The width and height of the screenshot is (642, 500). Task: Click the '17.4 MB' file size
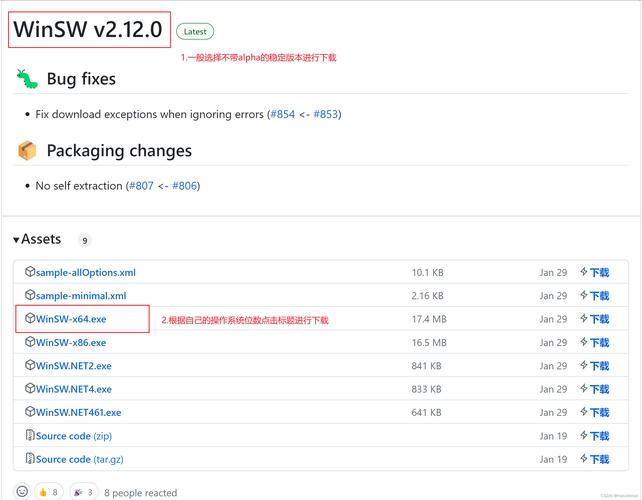429,319
